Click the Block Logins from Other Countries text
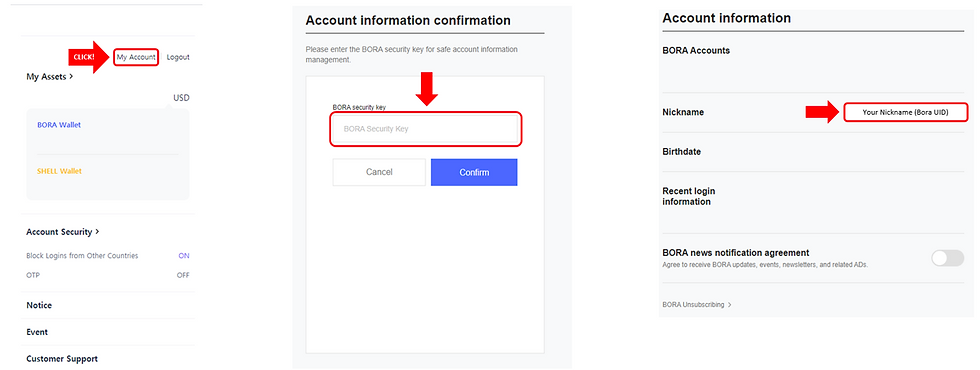The height and width of the screenshot is (370, 980). coord(82,256)
